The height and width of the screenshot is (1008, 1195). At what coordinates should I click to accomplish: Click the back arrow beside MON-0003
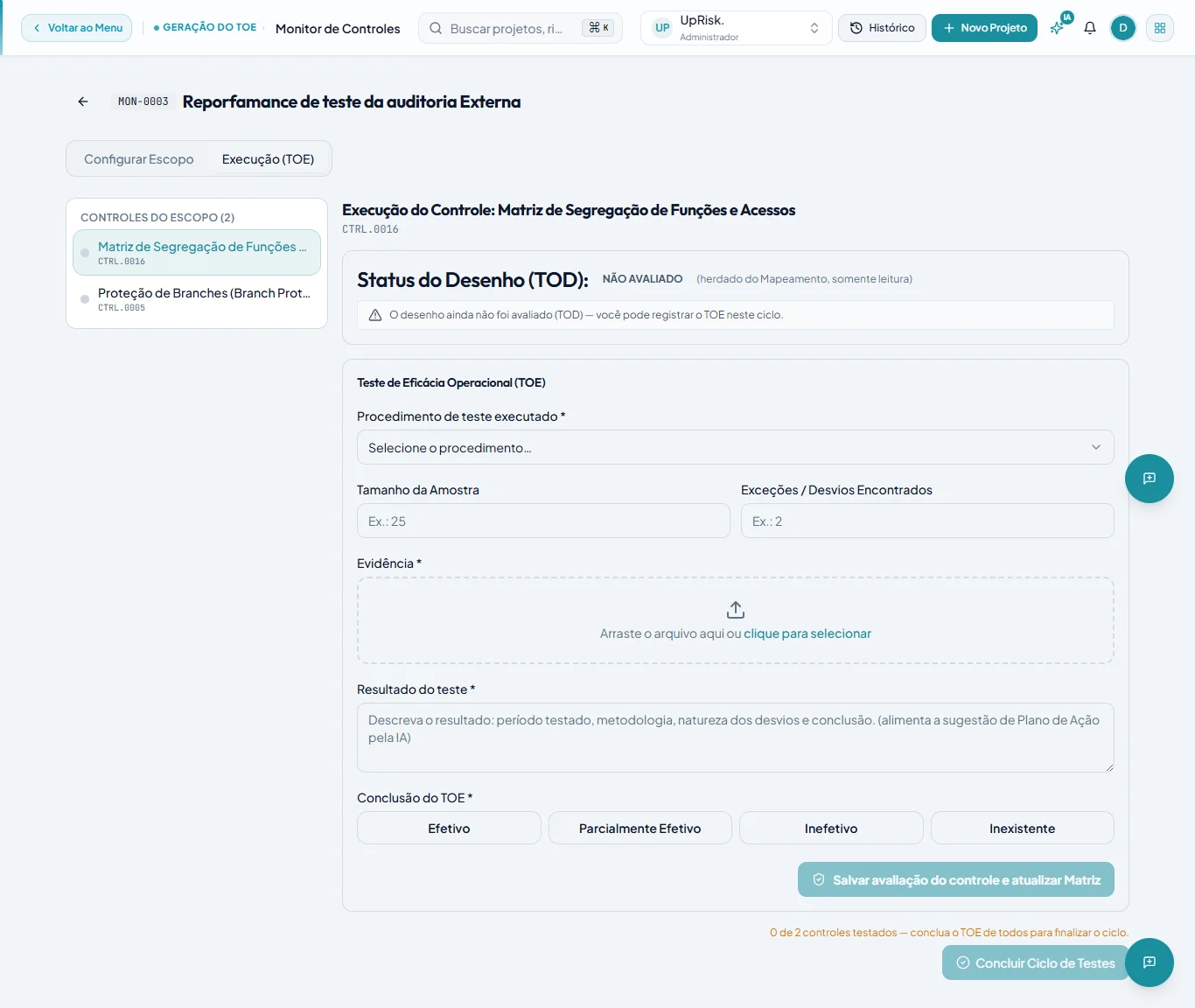pos(83,101)
